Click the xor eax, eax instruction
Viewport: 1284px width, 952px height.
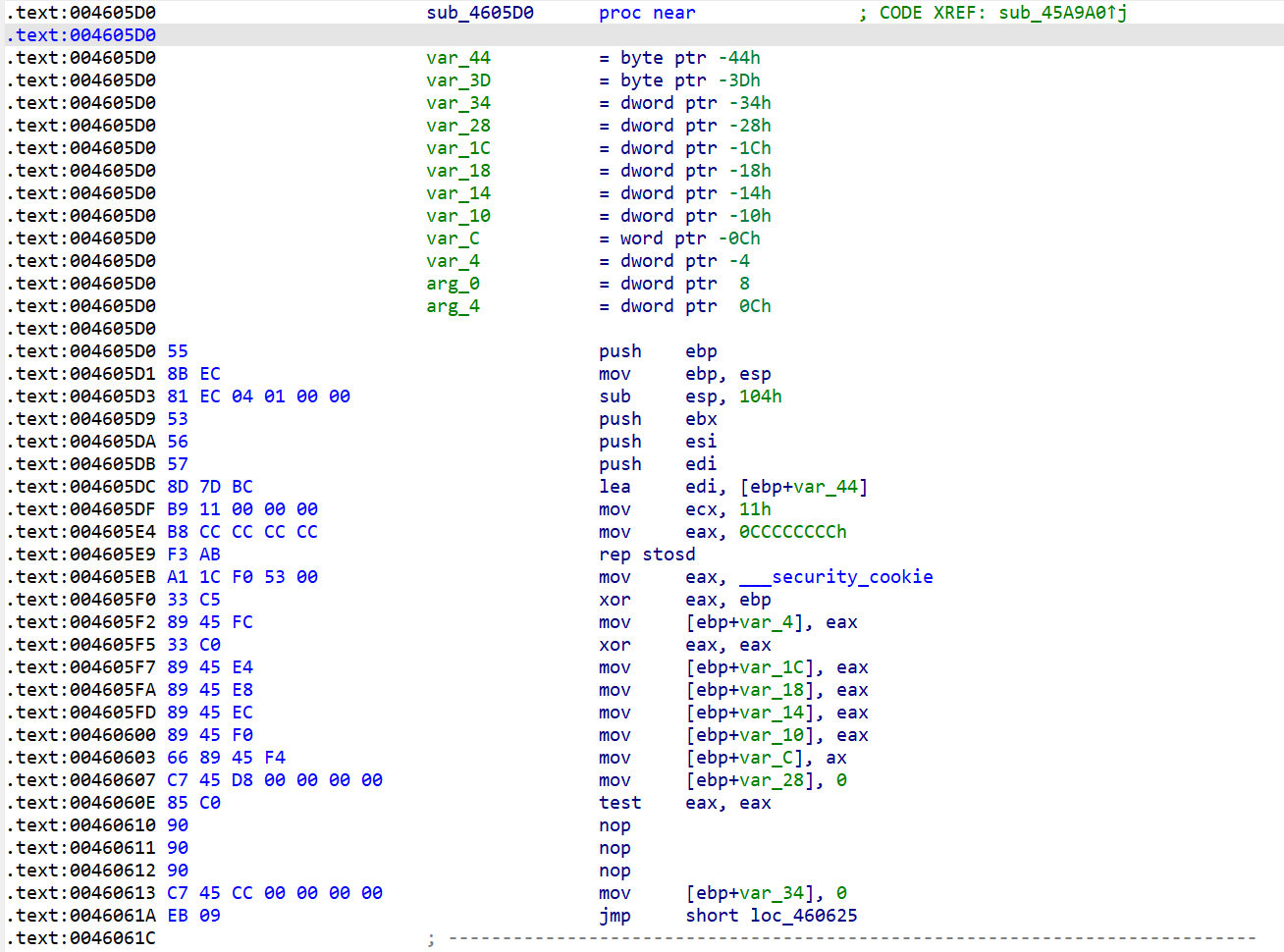[x=685, y=645]
